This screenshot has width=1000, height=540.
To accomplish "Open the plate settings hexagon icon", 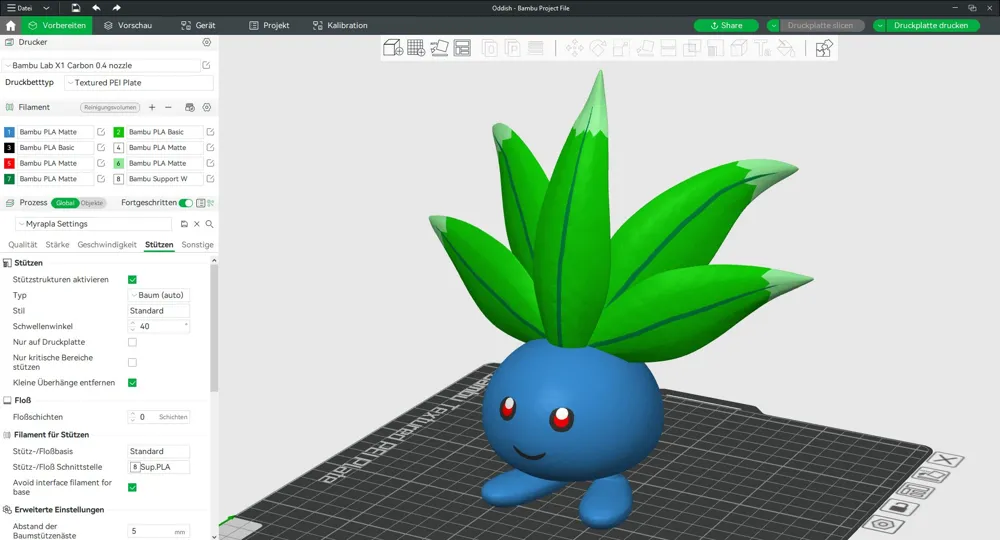I will (884, 525).
